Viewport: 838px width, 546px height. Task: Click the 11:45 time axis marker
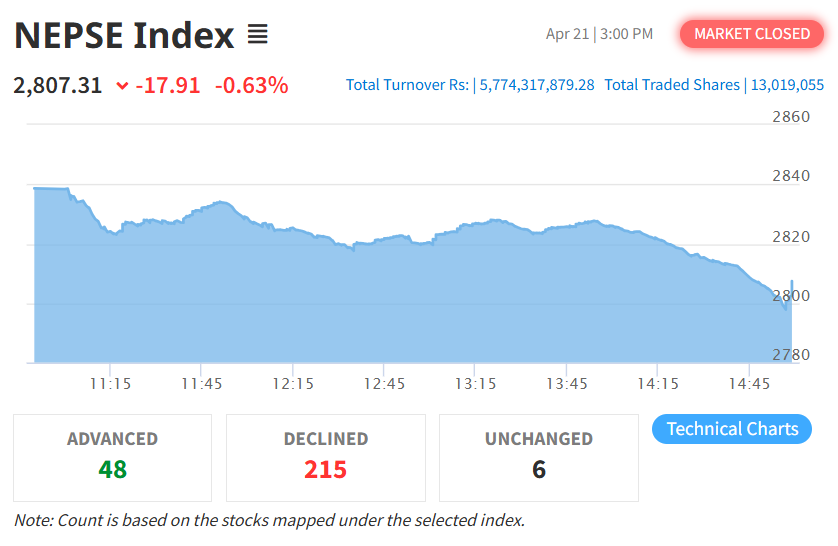tap(202, 384)
